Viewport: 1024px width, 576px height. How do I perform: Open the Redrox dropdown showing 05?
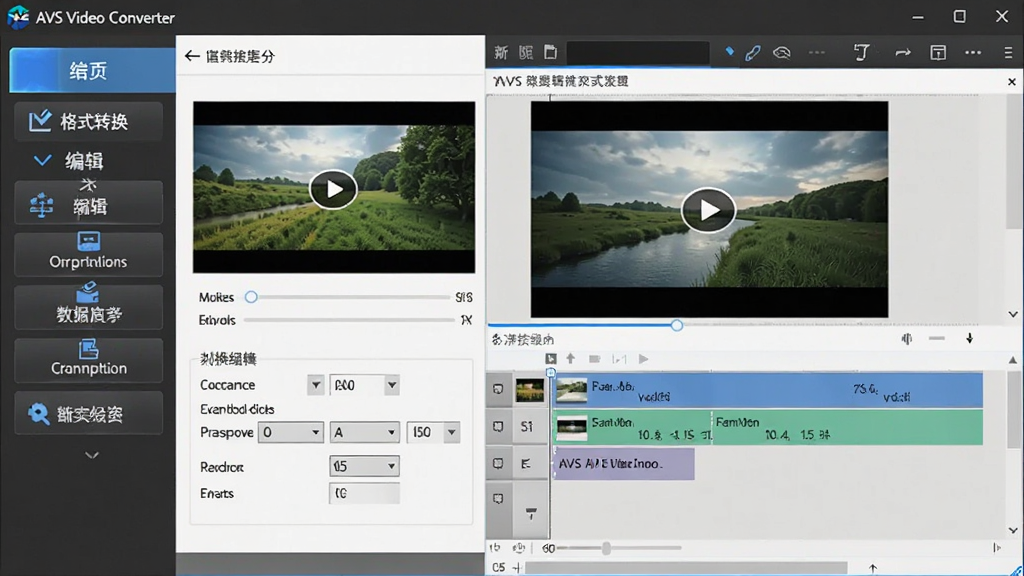click(364, 466)
